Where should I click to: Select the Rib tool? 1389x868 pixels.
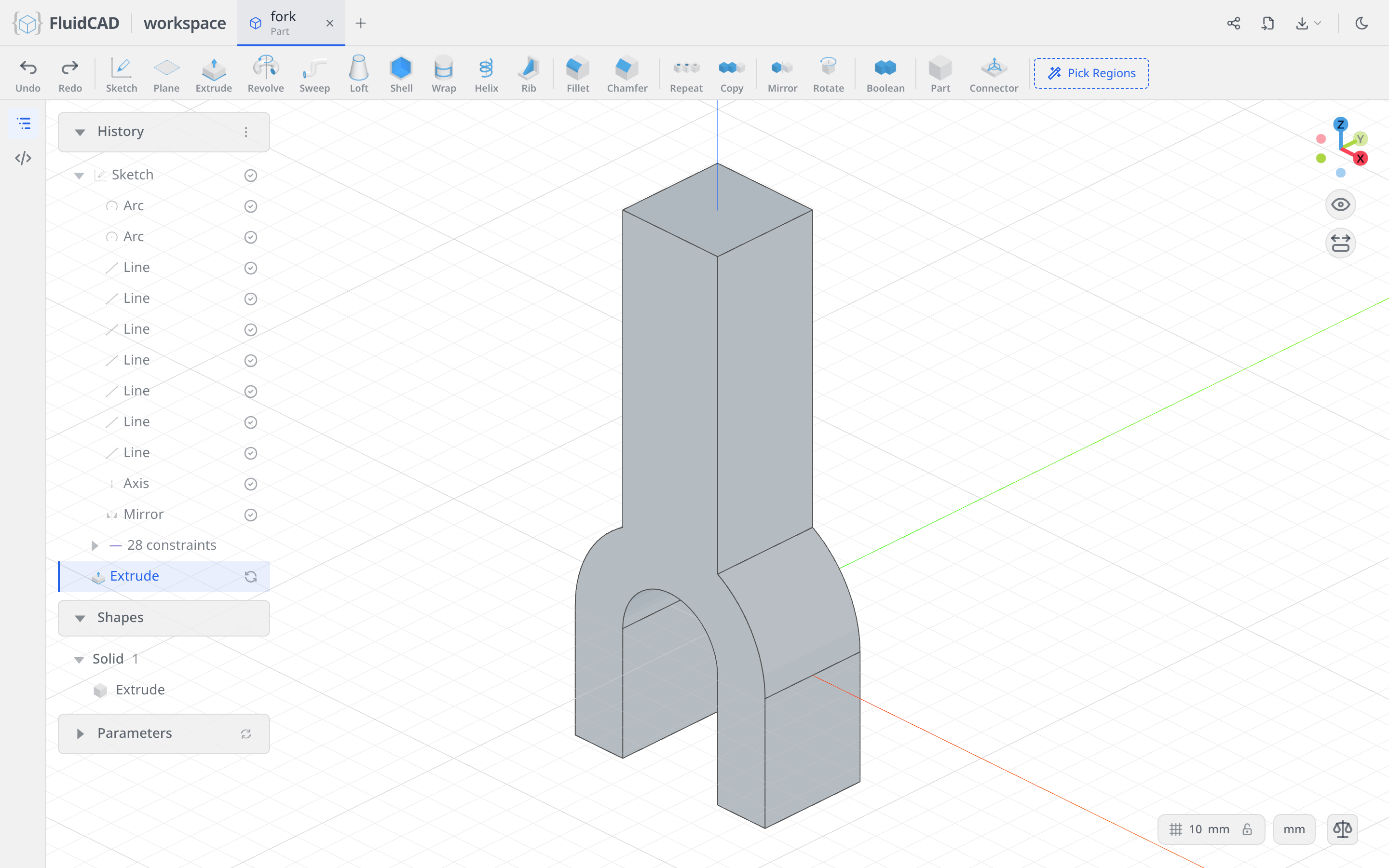click(x=529, y=74)
